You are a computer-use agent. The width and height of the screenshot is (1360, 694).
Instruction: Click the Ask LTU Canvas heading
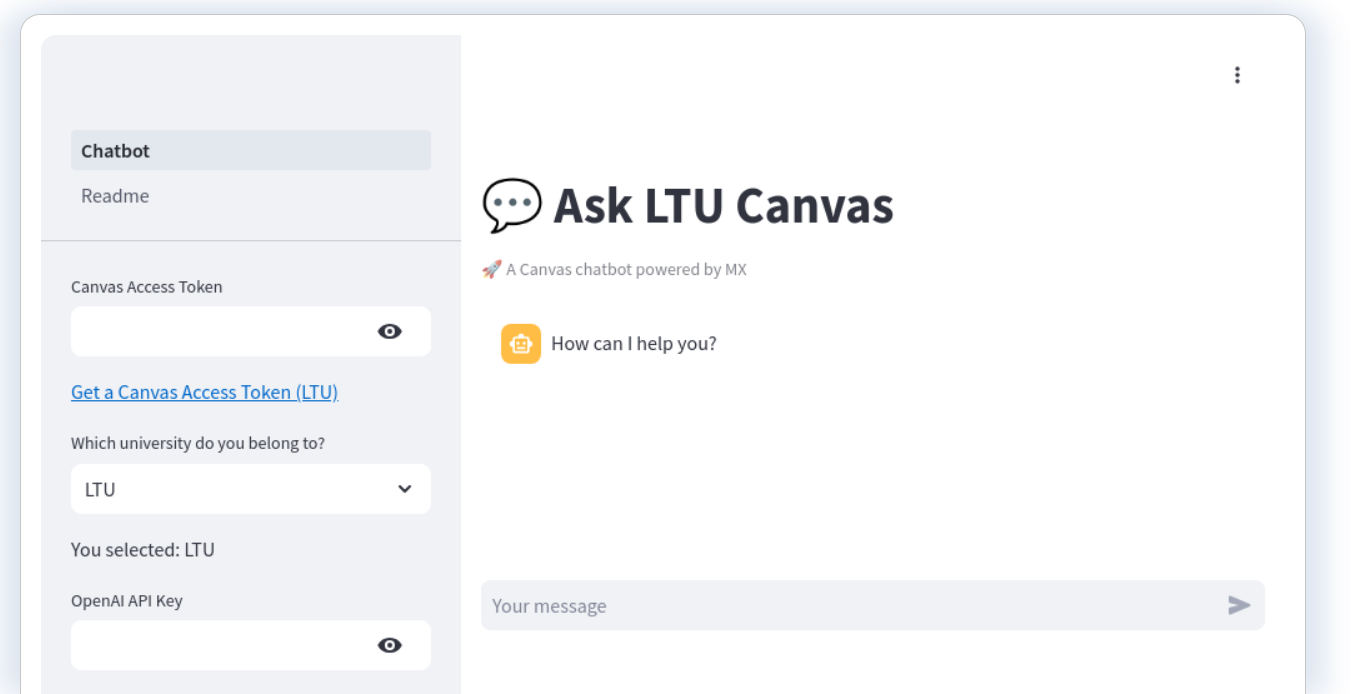723,205
